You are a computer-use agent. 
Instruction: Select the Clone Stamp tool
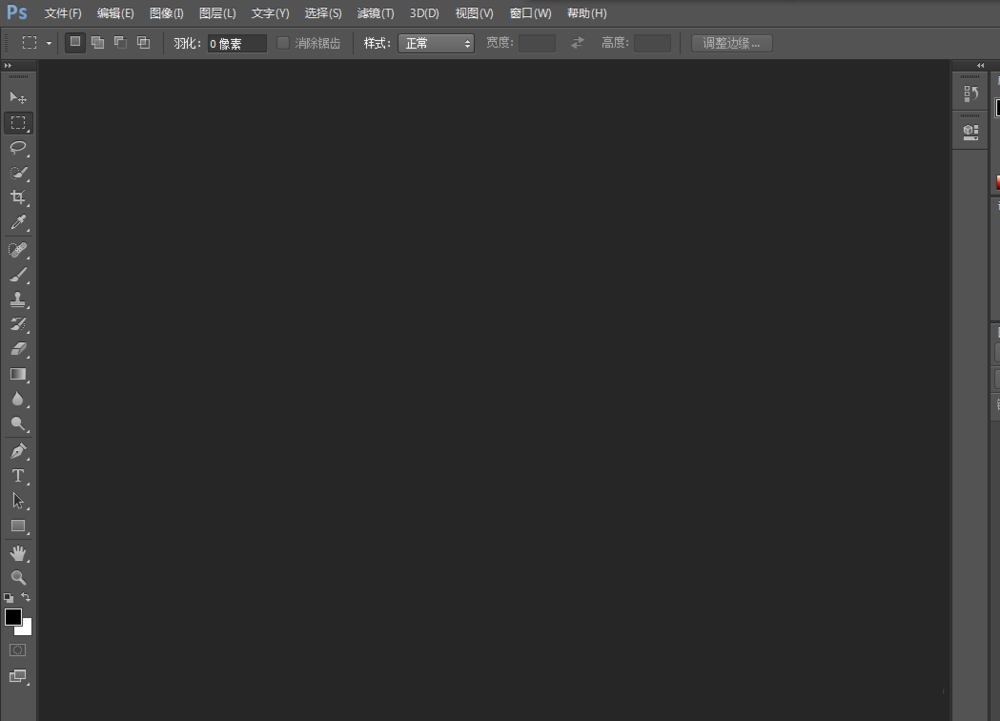(x=18, y=300)
